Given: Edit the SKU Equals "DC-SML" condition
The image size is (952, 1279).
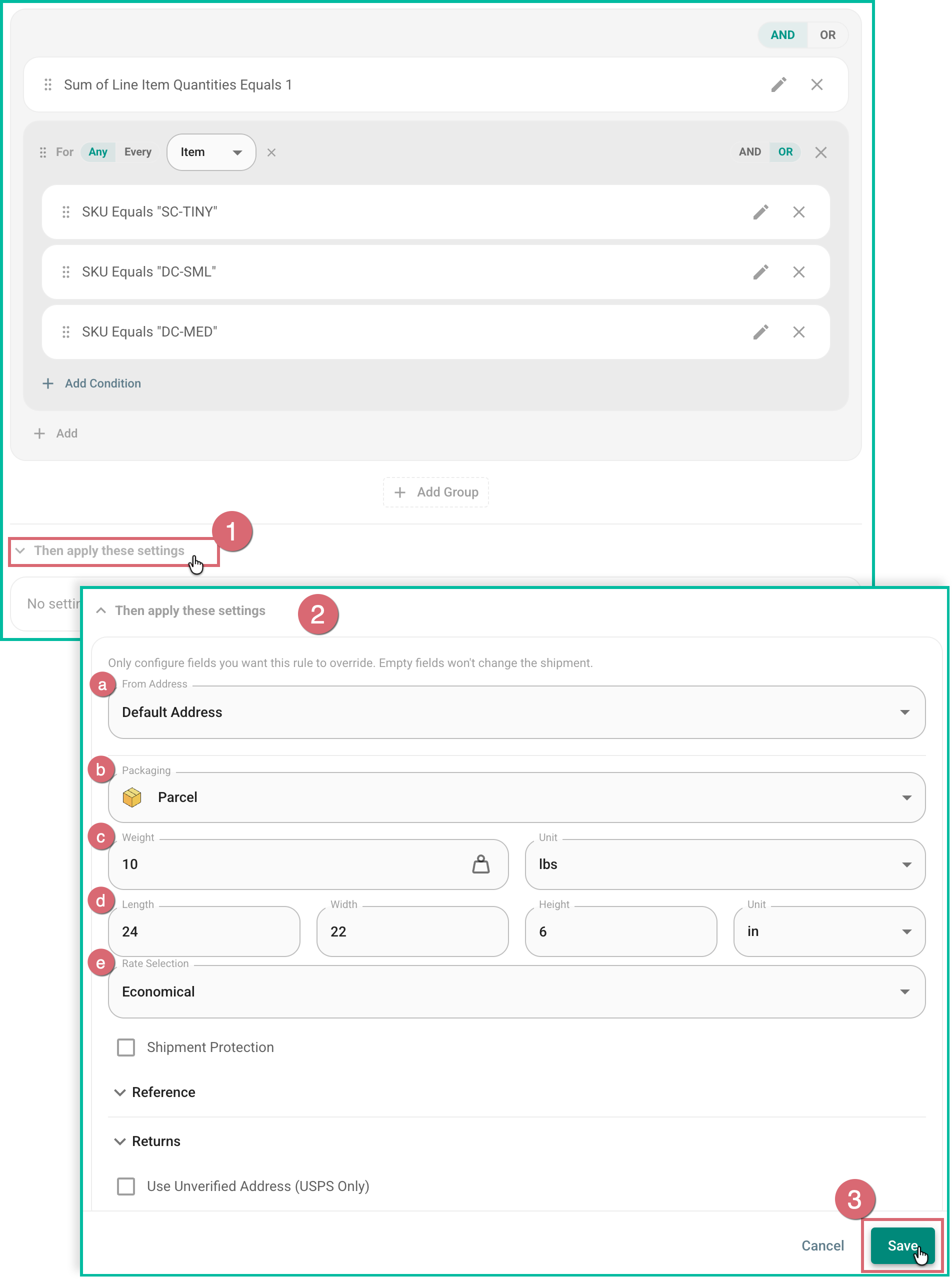Looking at the screenshot, I should 760,272.
